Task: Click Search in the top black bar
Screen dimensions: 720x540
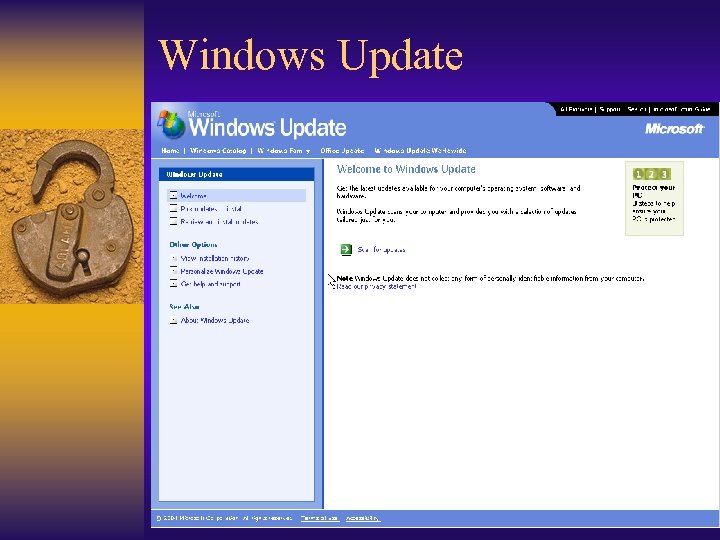Action: click(x=637, y=109)
